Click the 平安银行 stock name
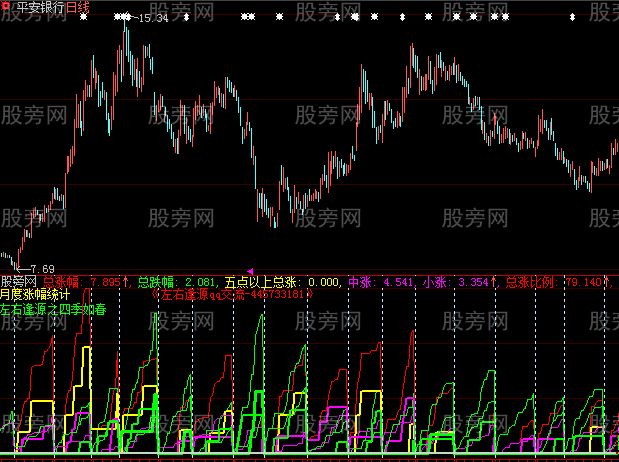Viewport: 619px width, 462px height. 38,7
